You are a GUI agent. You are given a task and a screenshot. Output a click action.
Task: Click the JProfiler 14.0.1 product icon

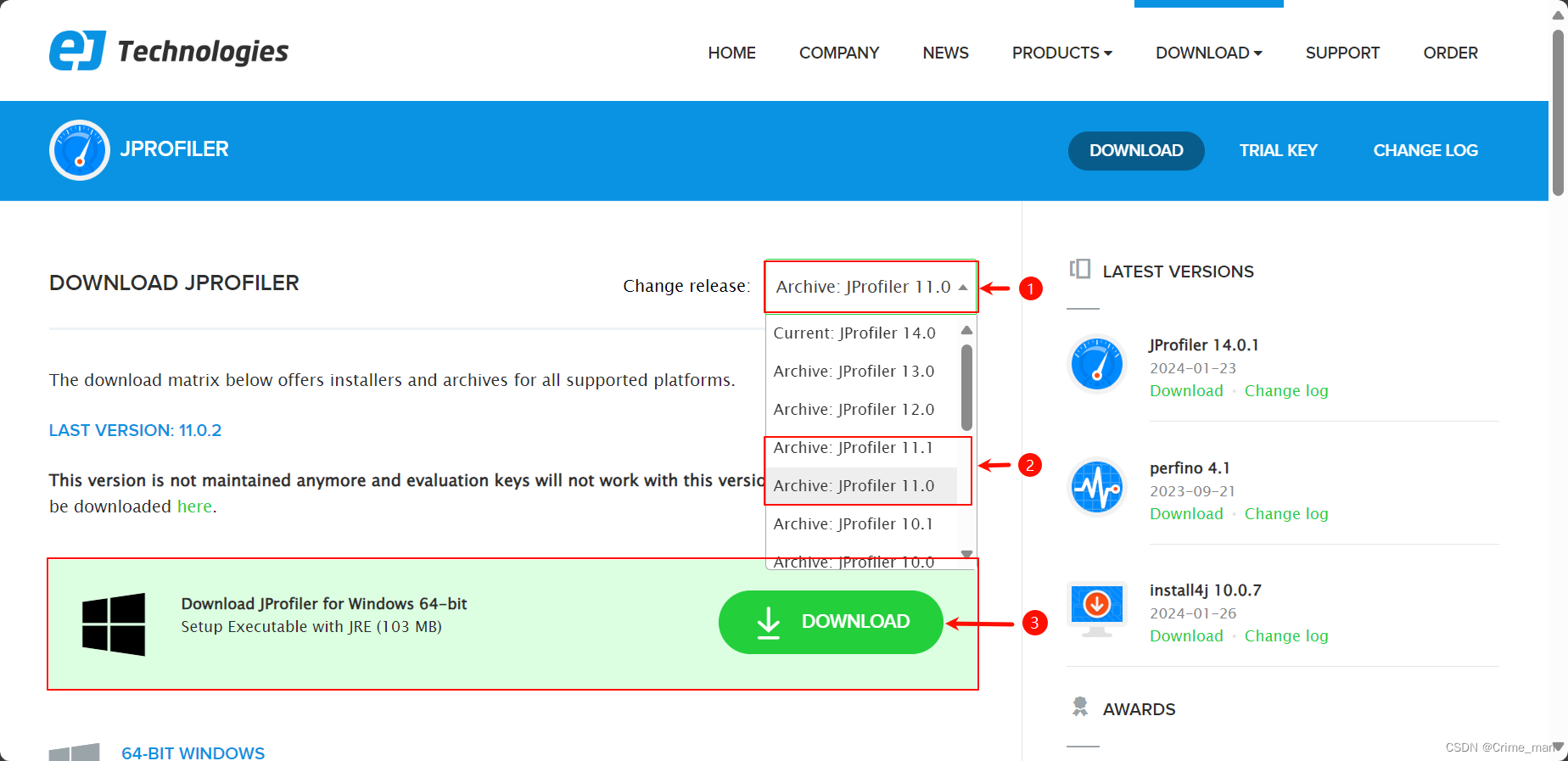coord(1097,364)
